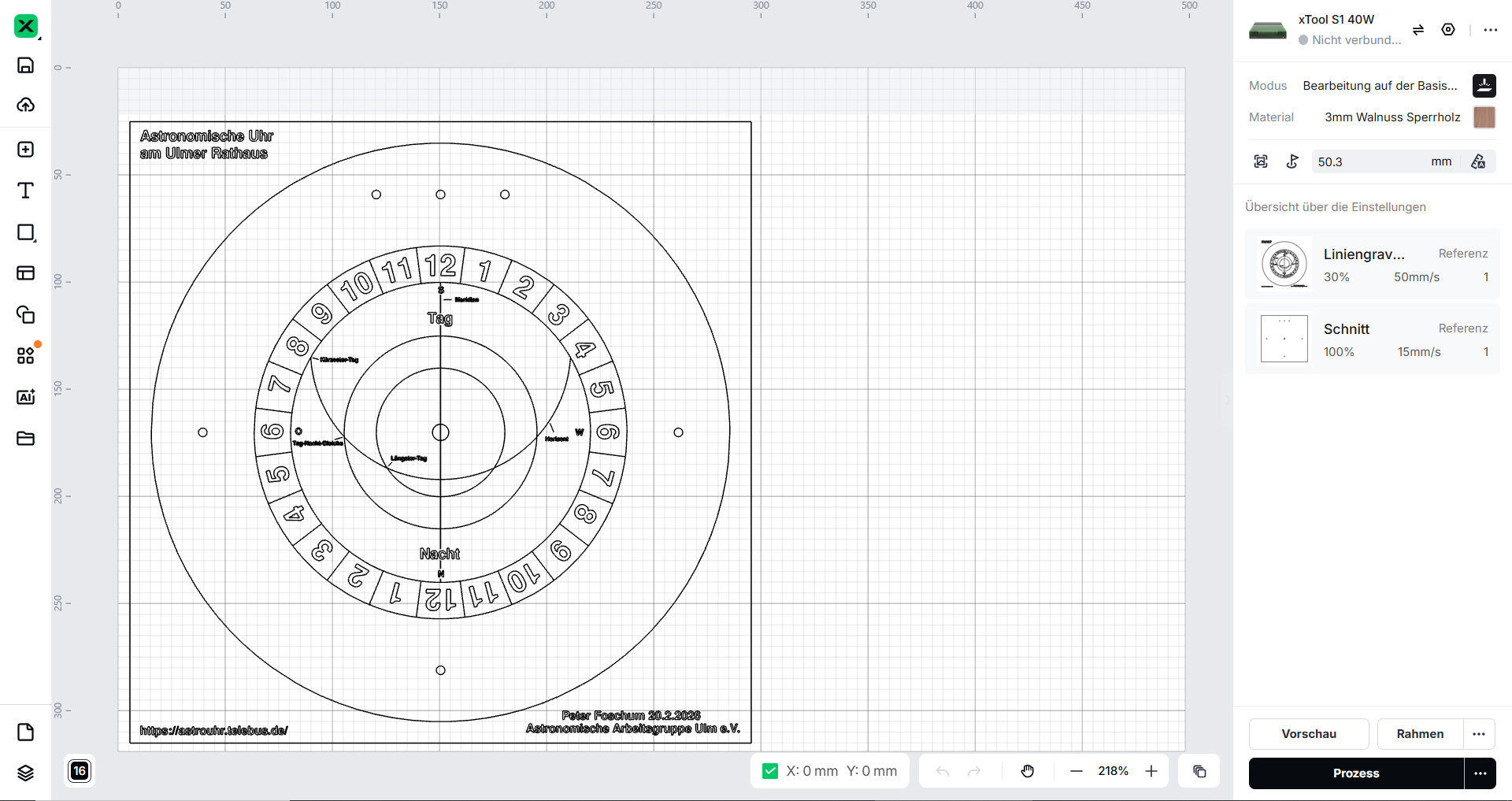Click the import image plus icon
Viewport: 1512px width, 801px height.
(25, 150)
